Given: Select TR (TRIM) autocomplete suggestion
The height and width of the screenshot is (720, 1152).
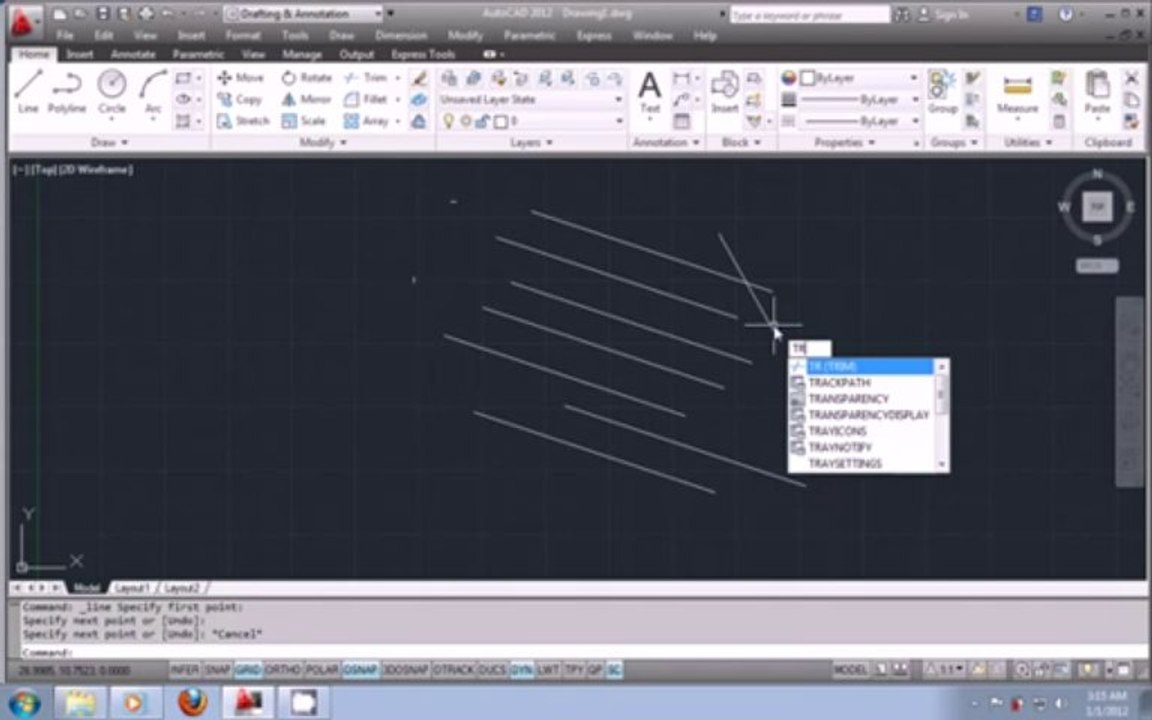Looking at the screenshot, I should (x=861, y=367).
